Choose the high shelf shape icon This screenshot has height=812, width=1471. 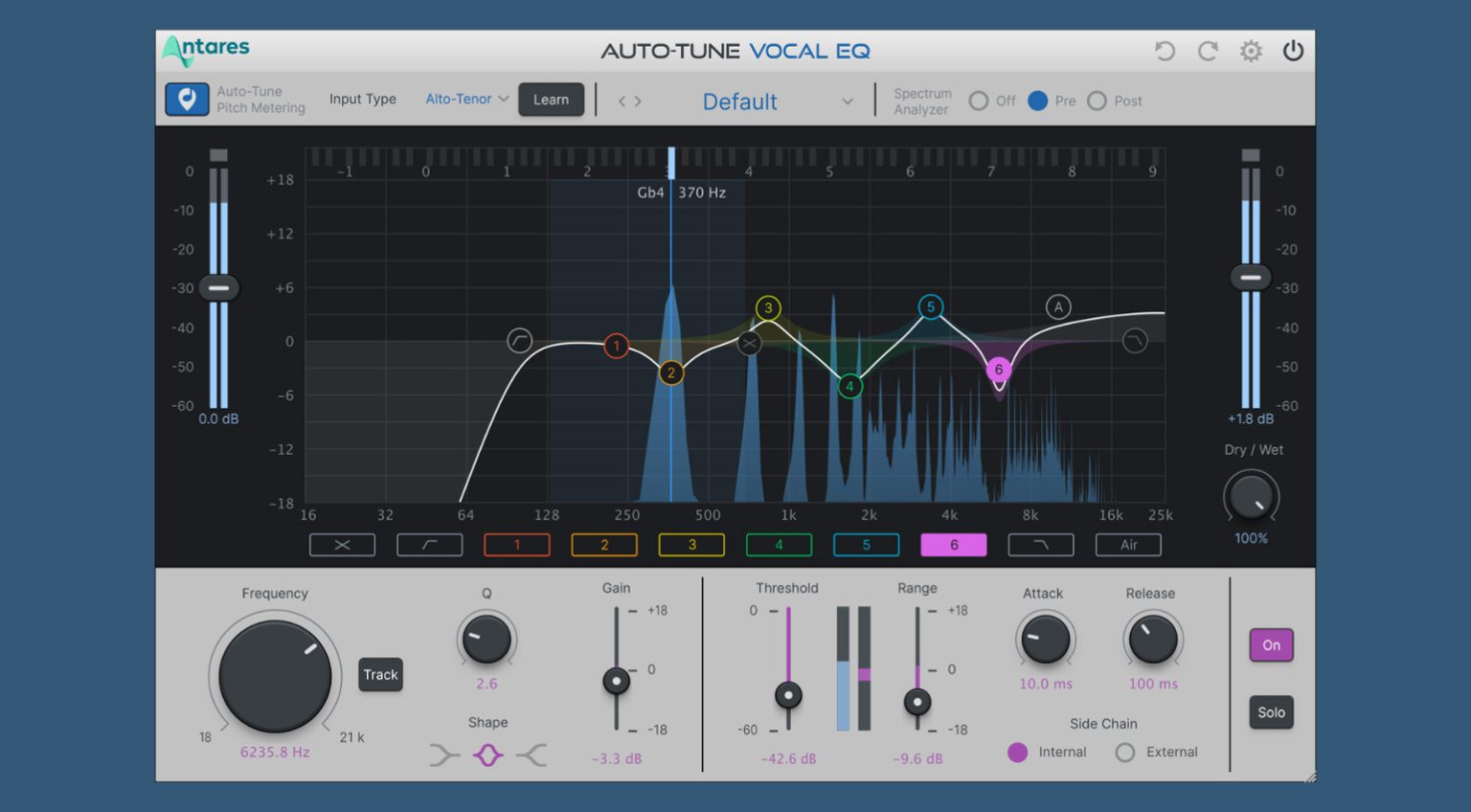(532, 756)
